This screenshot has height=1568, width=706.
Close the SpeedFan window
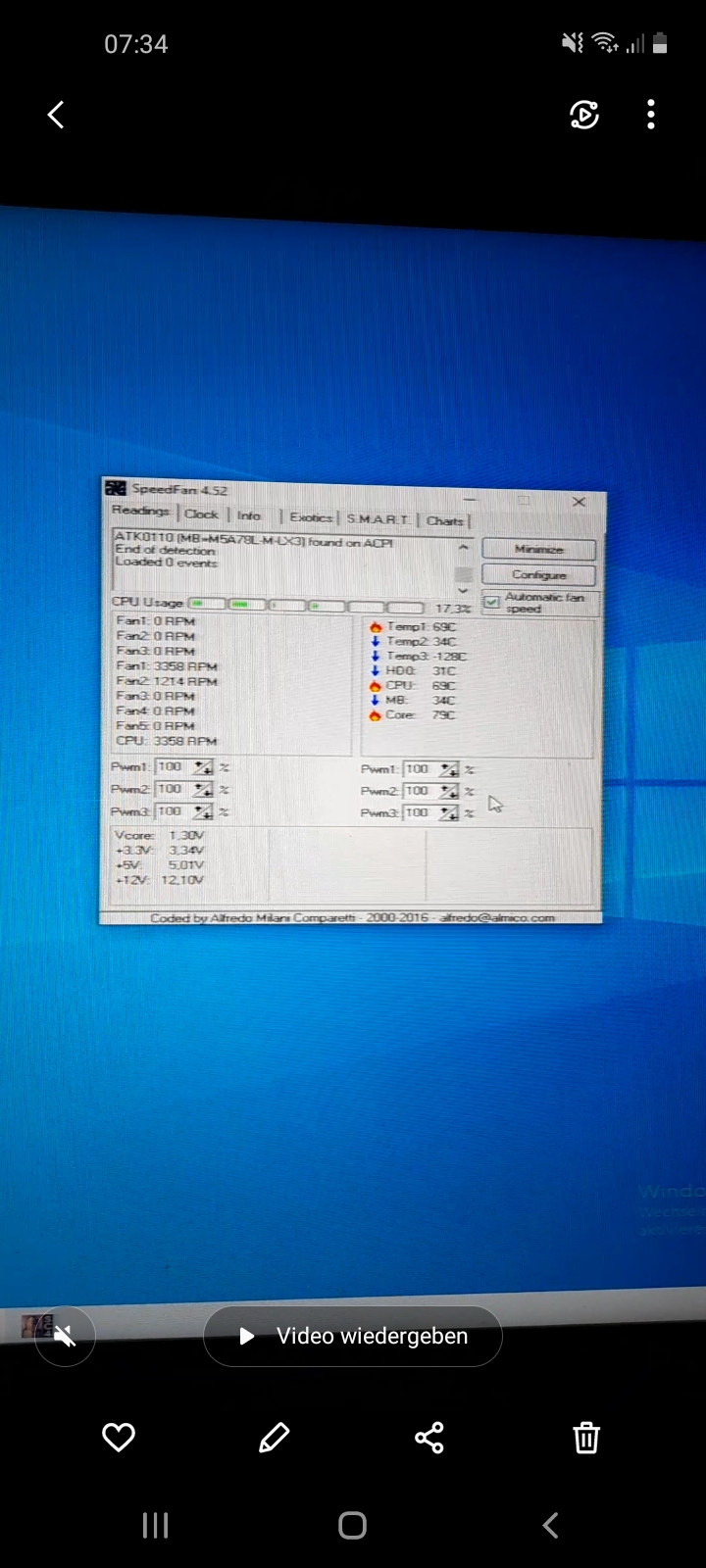click(x=579, y=501)
